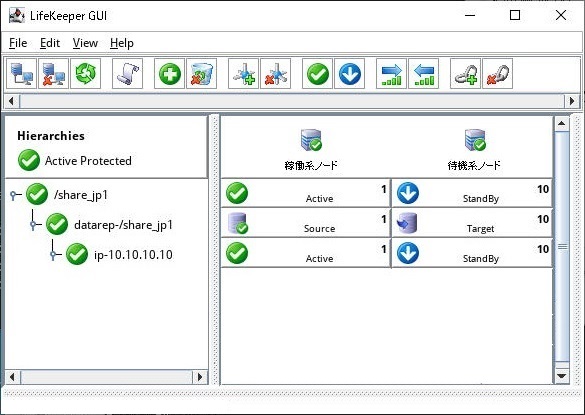Open the Edit menu

click(50, 43)
